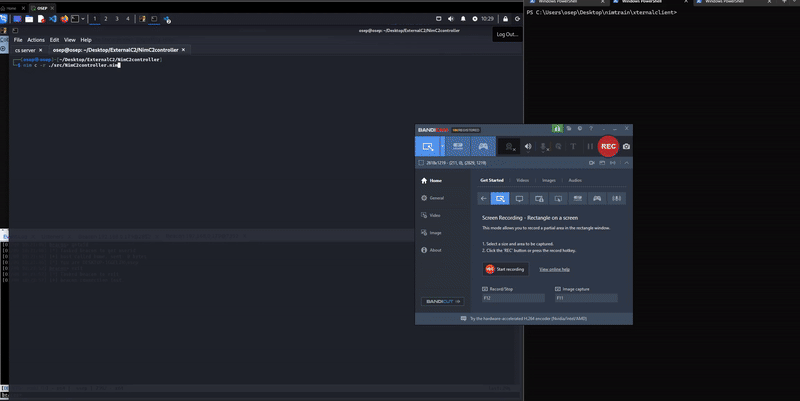Click the Record/Stop hotkey field
800x401 pixels.
pos(513,298)
